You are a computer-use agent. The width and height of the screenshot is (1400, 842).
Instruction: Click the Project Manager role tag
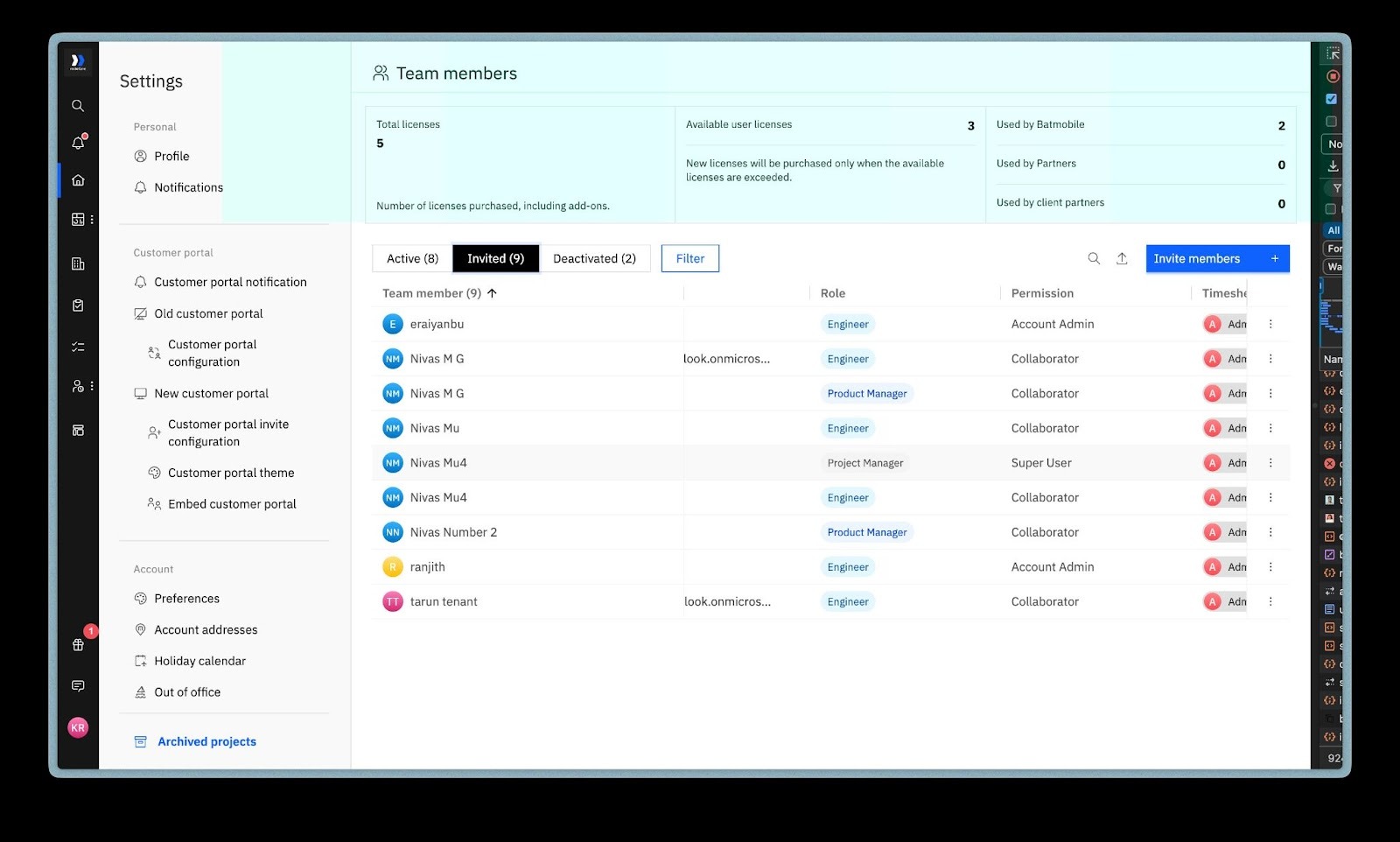(x=865, y=463)
